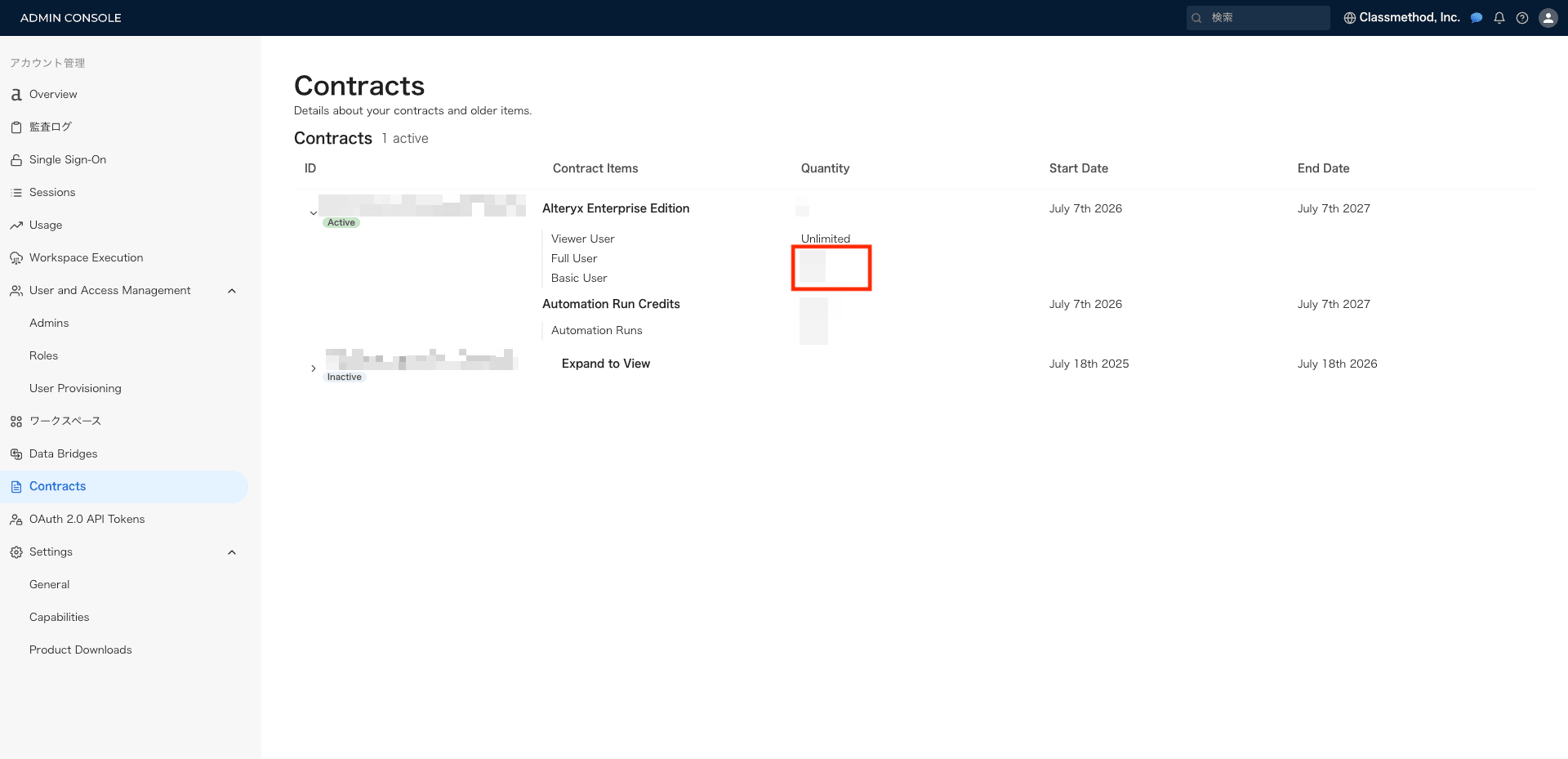
Task: Go to Product Downloads
Action: [80, 650]
